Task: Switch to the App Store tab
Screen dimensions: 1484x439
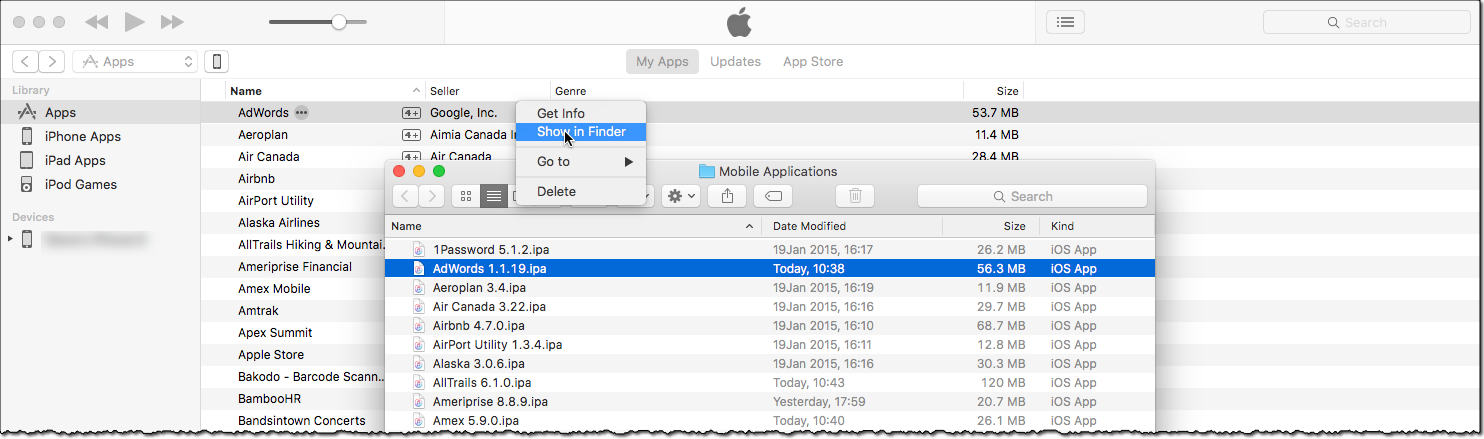Action: point(813,62)
